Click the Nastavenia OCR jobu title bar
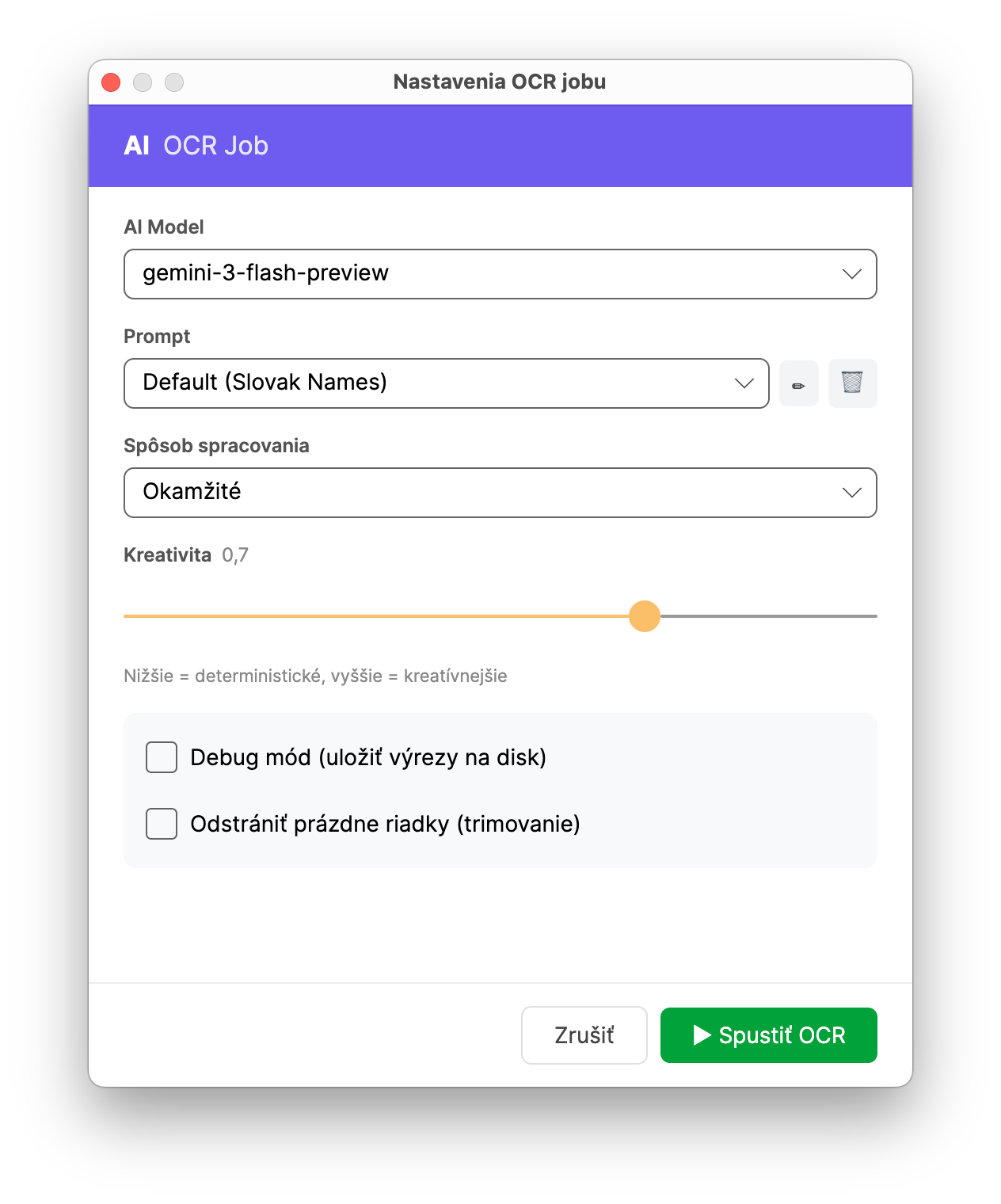This screenshot has height=1204, width=1001. click(x=499, y=82)
